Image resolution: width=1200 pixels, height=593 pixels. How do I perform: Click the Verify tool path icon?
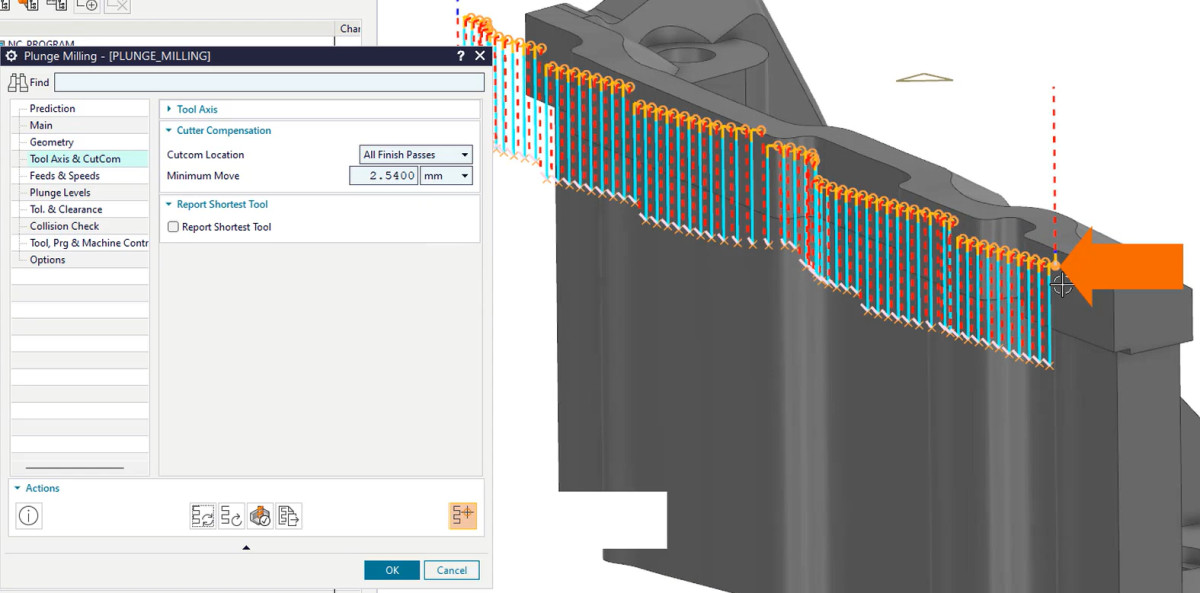(x=260, y=516)
